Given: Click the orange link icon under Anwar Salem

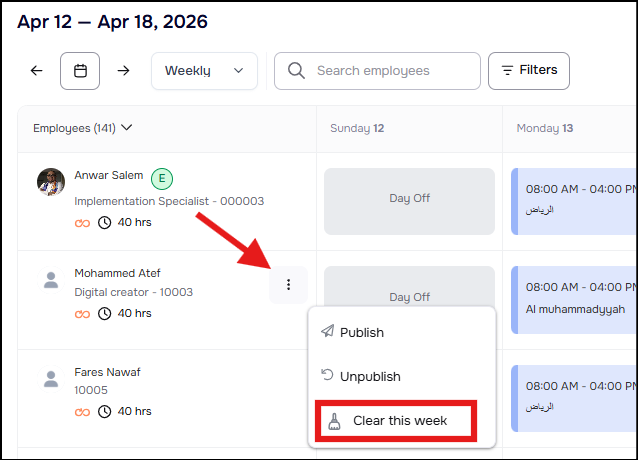Looking at the screenshot, I should [82, 222].
